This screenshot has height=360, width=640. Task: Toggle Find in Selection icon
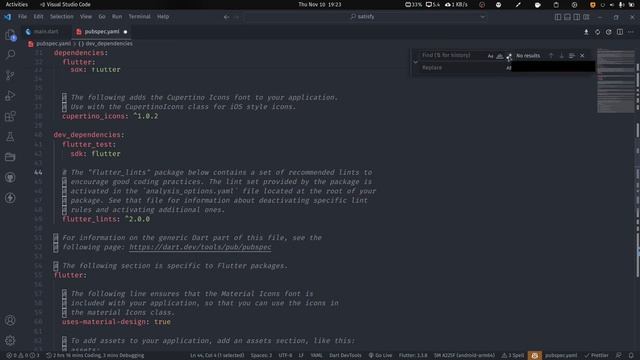[571, 56]
